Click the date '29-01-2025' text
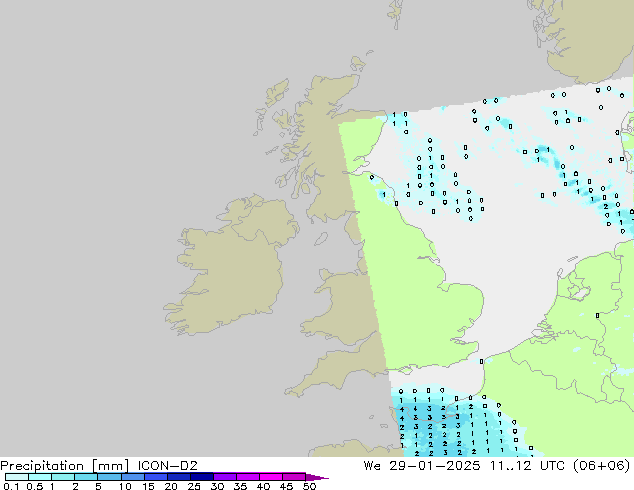634x490 pixels. point(435,465)
